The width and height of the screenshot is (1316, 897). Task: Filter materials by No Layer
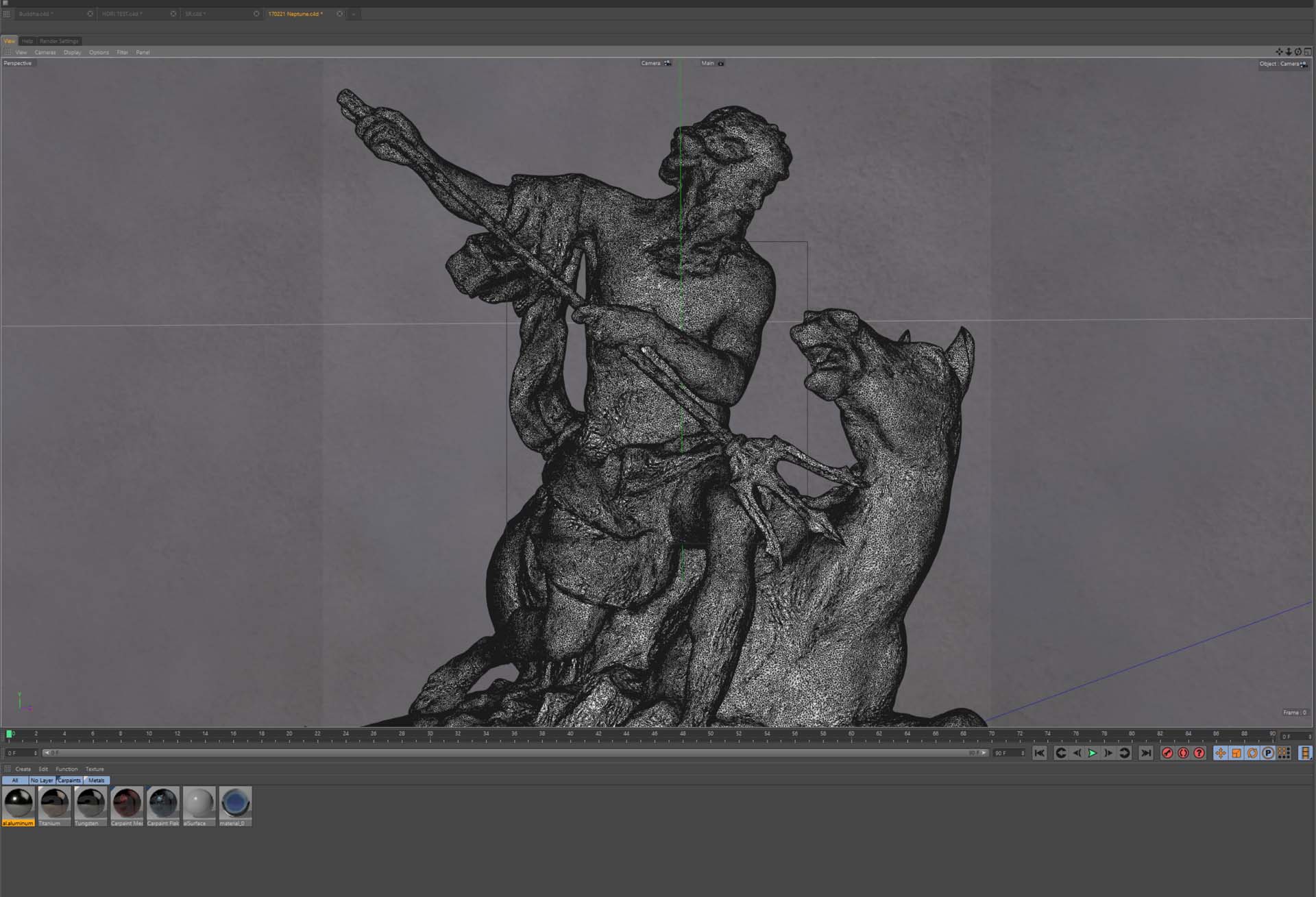42,781
